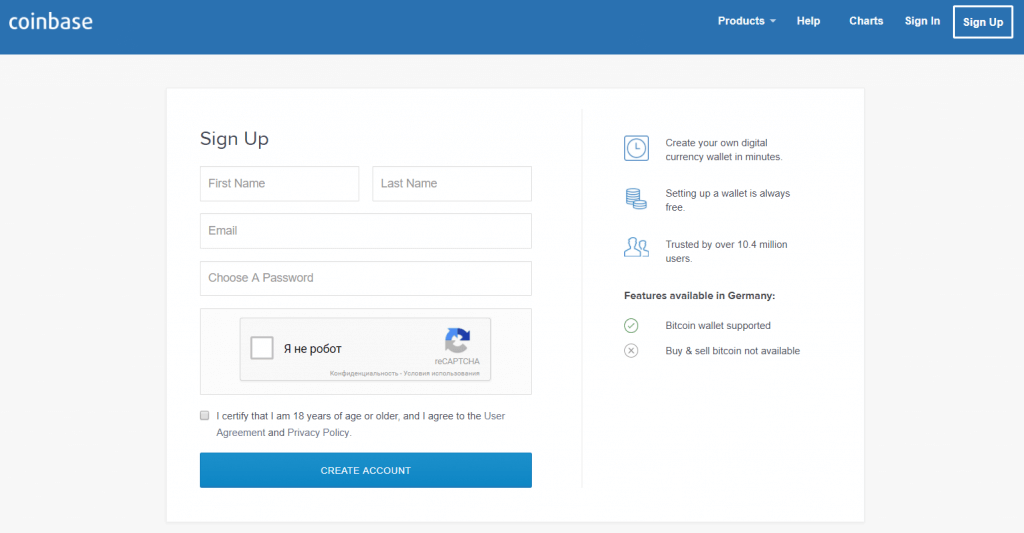The image size is (1024, 533).
Task: Click the Choose A Password field
Action: [x=366, y=278]
